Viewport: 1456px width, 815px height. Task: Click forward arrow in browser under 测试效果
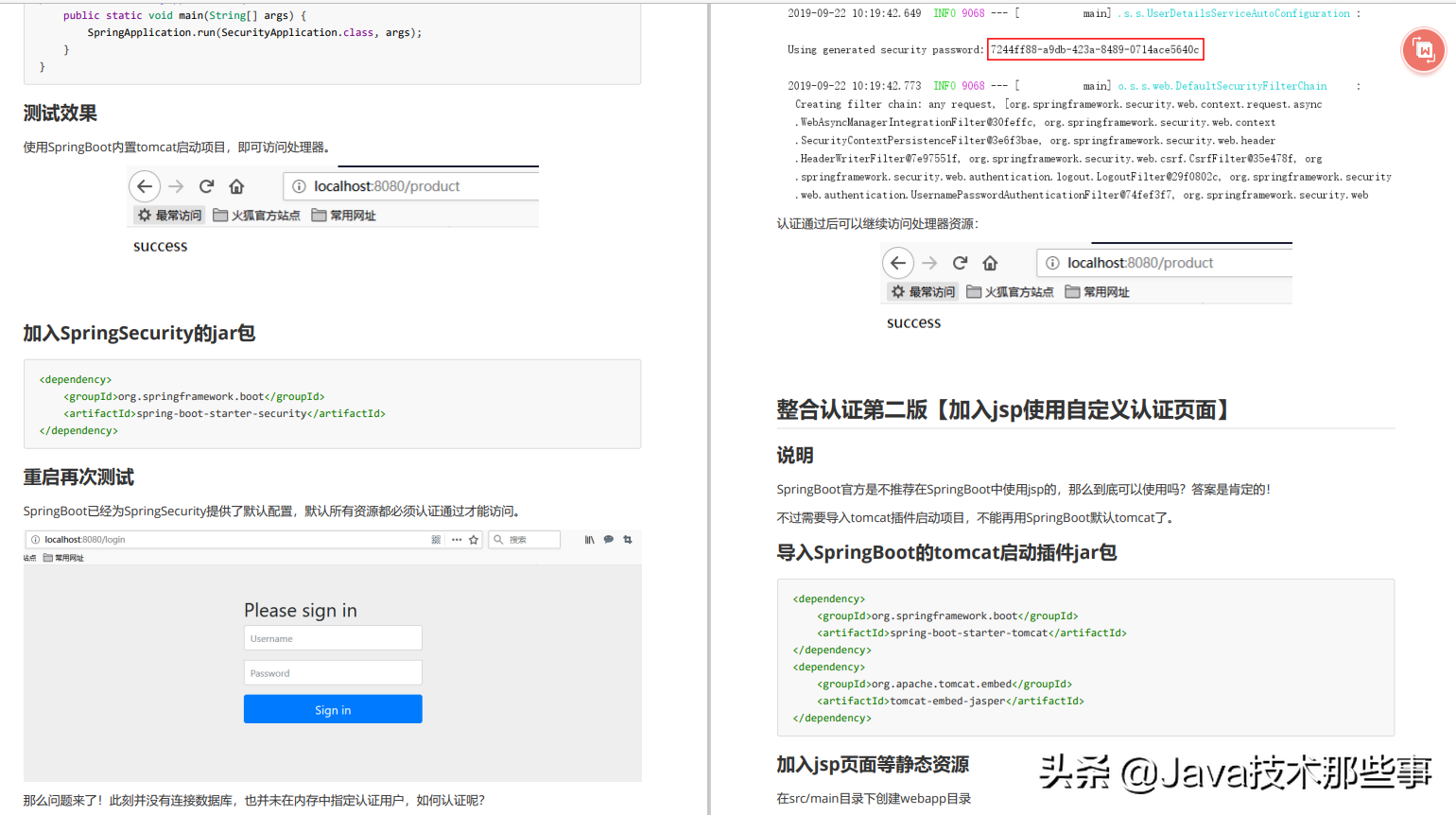(176, 186)
